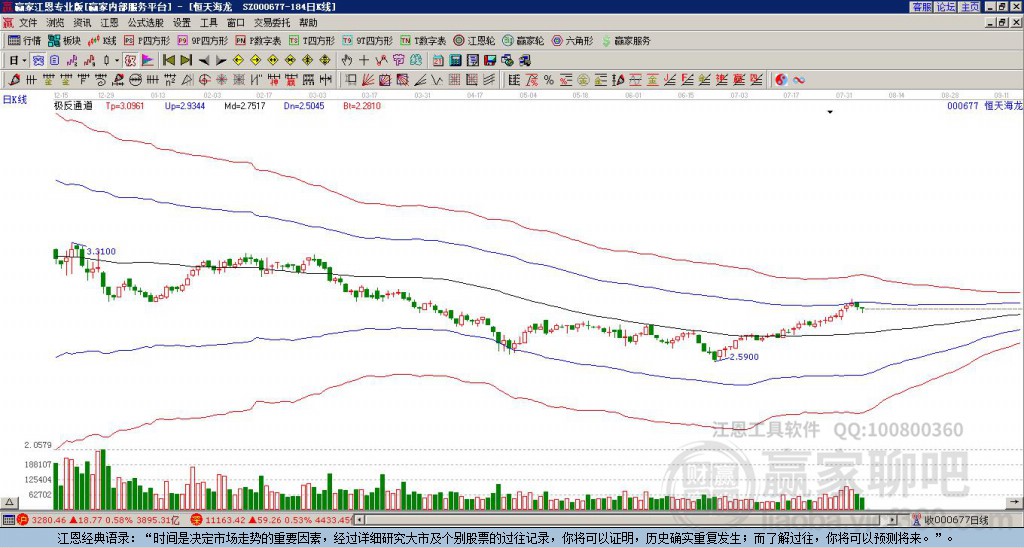Open the calculator icon
The width and height of the screenshot is (1024, 548).
tap(455, 60)
